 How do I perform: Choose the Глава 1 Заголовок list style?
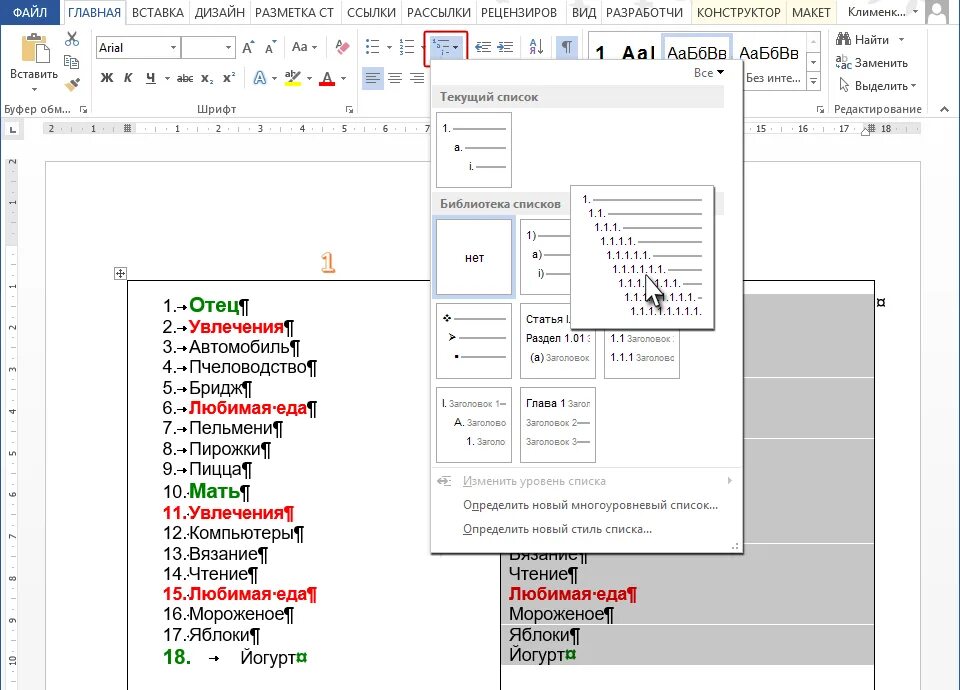point(558,424)
